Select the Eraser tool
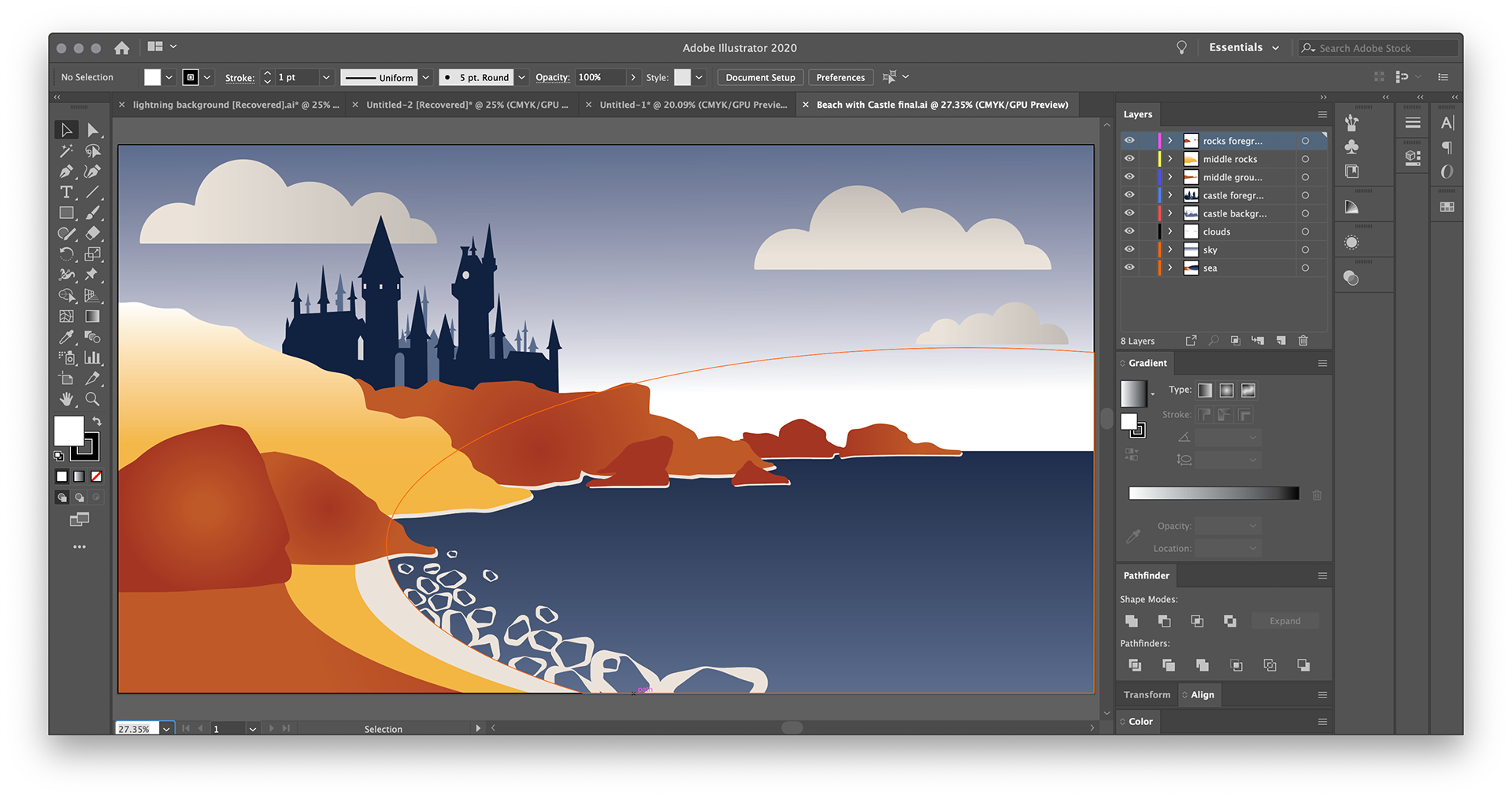Image resolution: width=1512 pixels, height=799 pixels. click(x=93, y=233)
